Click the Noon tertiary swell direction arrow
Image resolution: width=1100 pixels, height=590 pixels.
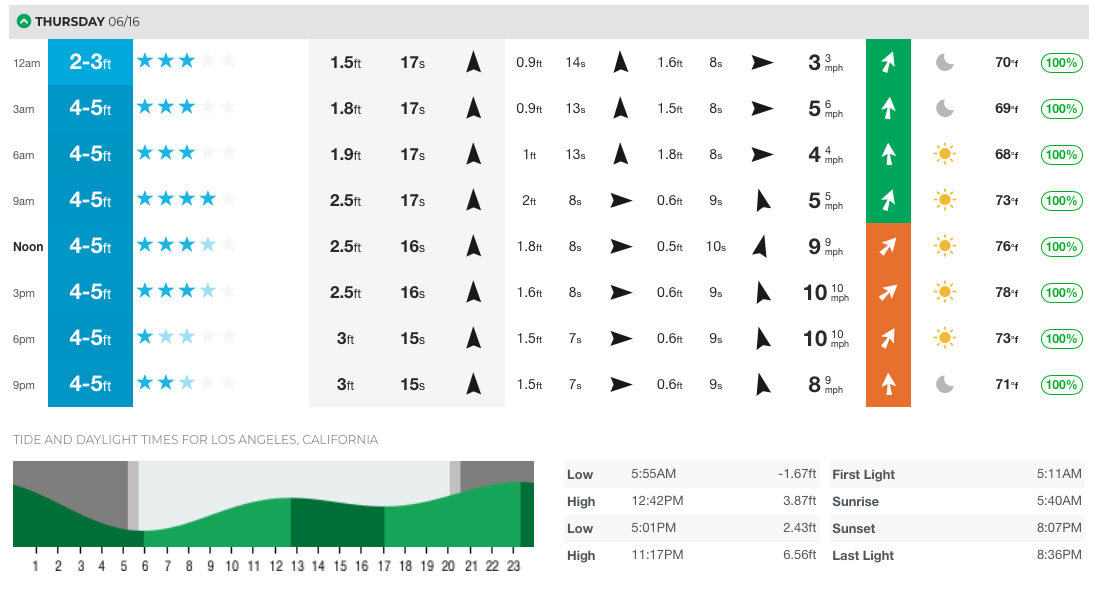tap(762, 246)
